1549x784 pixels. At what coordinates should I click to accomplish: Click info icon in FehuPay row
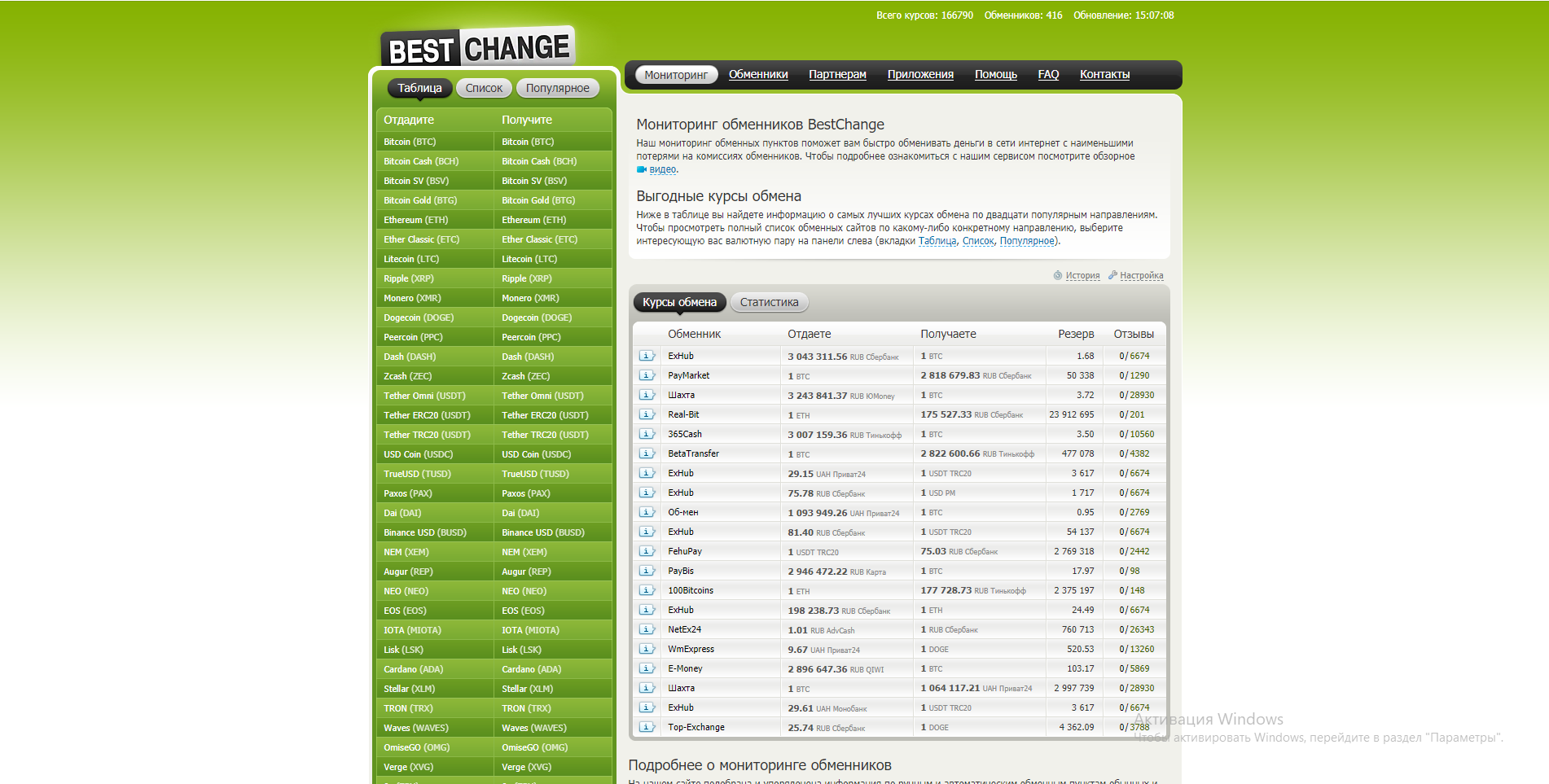(647, 551)
